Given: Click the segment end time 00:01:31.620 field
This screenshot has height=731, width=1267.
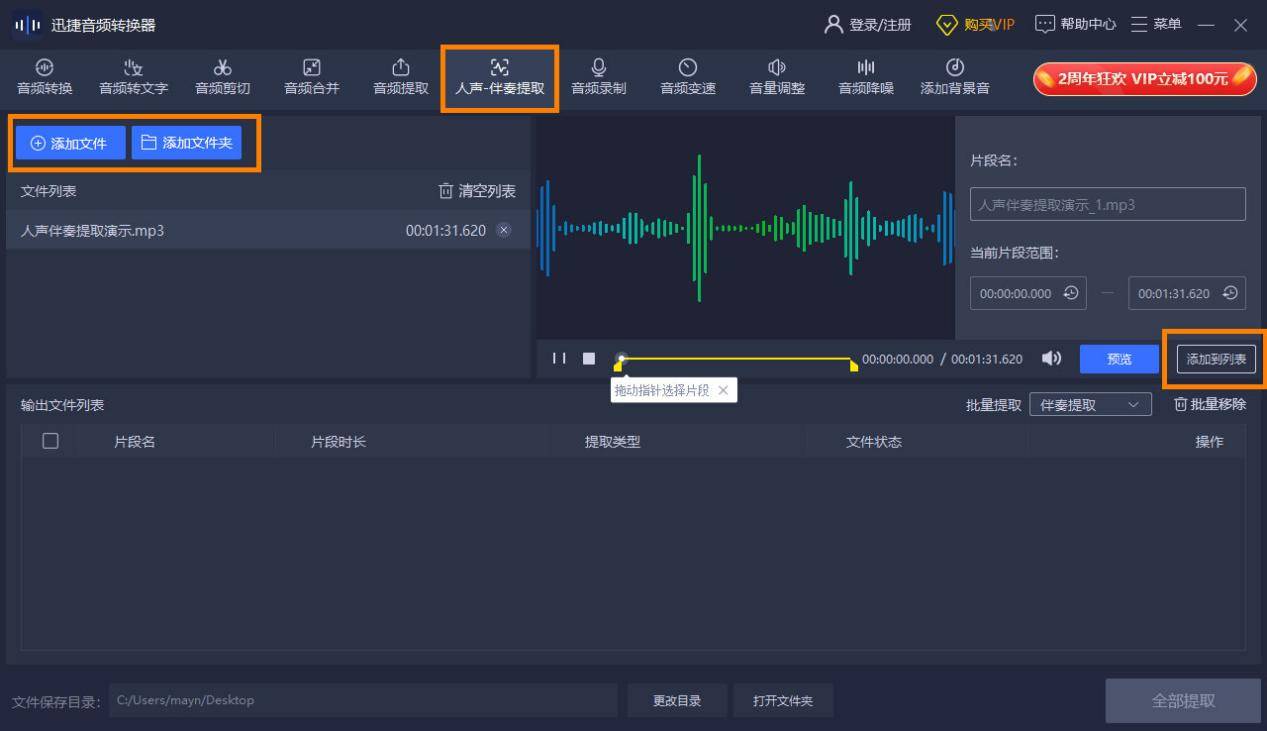Looking at the screenshot, I should point(1187,293).
